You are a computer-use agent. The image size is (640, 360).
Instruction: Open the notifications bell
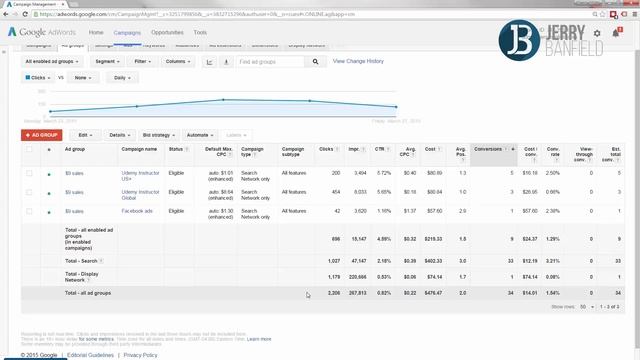[616, 33]
